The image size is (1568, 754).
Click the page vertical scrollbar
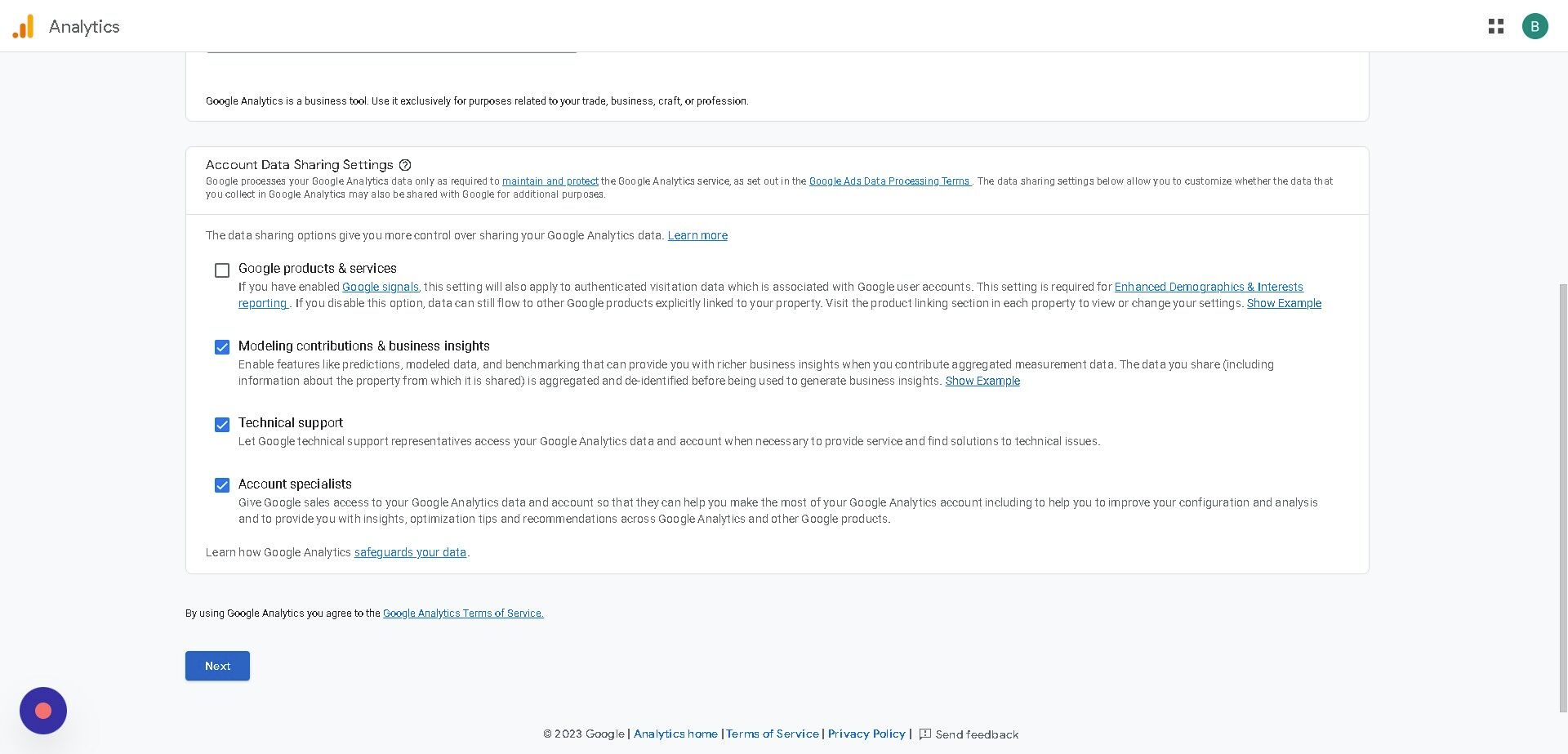(x=1563, y=498)
